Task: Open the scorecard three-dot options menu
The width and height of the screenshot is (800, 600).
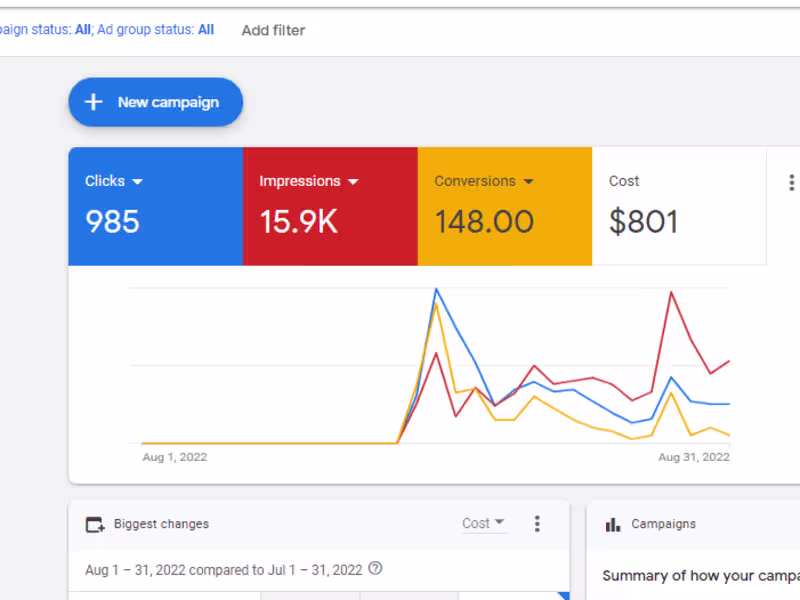Action: click(x=791, y=183)
